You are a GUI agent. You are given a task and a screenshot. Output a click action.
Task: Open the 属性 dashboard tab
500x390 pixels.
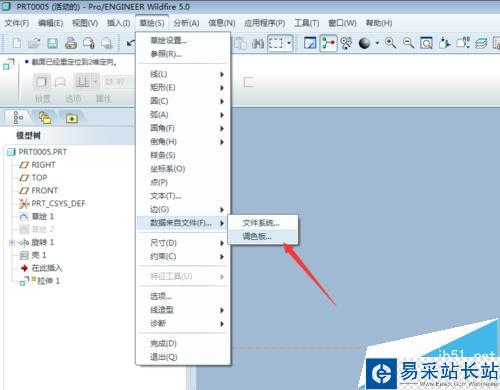click(x=104, y=99)
